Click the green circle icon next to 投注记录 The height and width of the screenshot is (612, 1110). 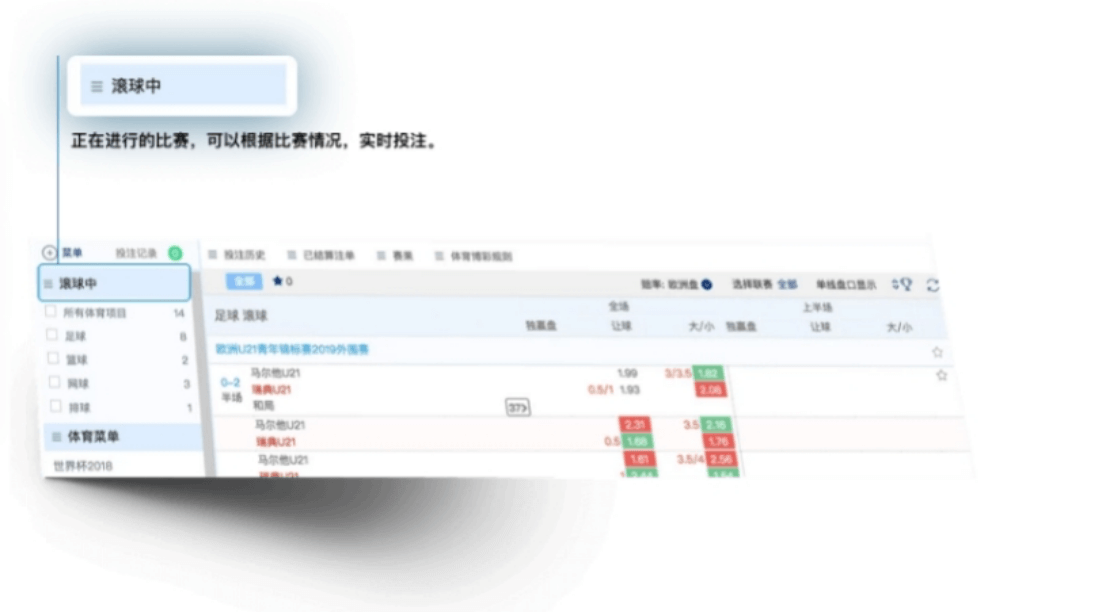tap(175, 254)
